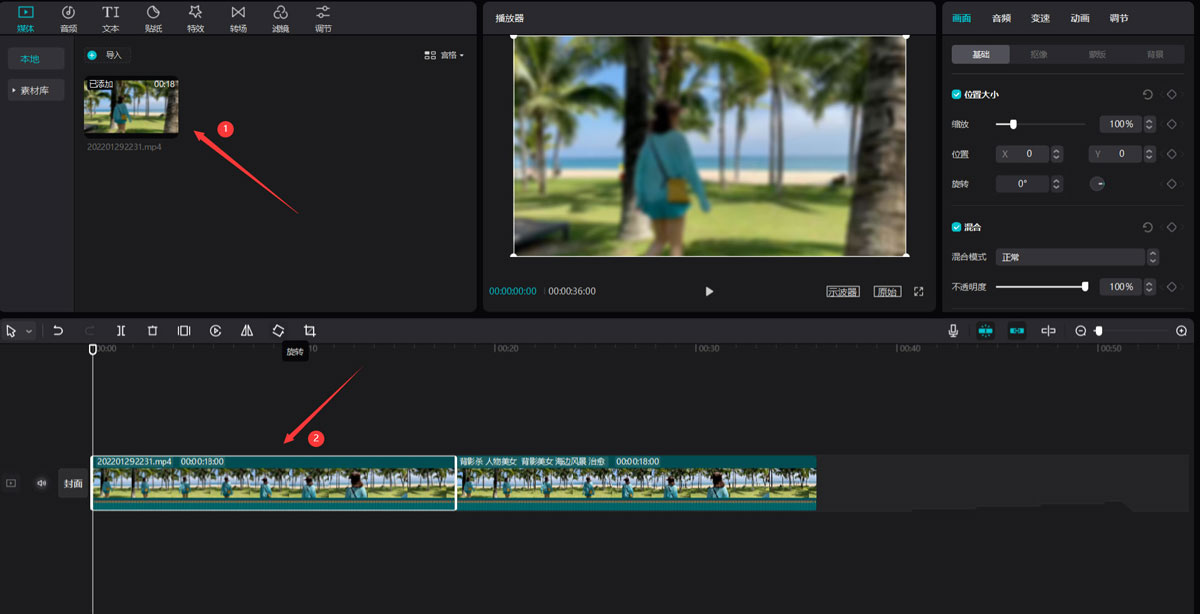Open the 滤镜 (Filters) panel

click(281, 18)
